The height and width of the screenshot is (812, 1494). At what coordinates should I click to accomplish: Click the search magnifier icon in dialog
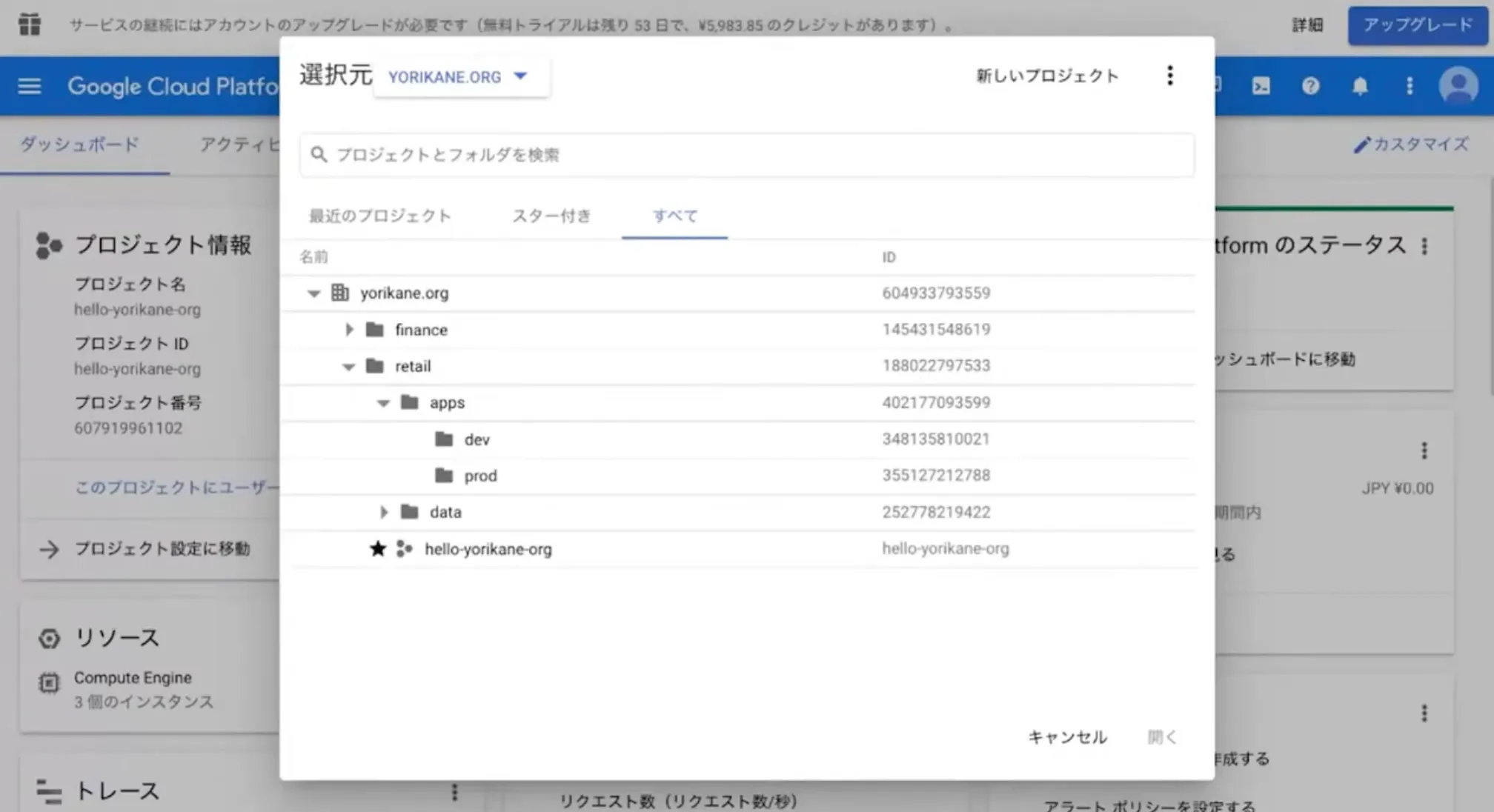pyautogui.click(x=318, y=154)
